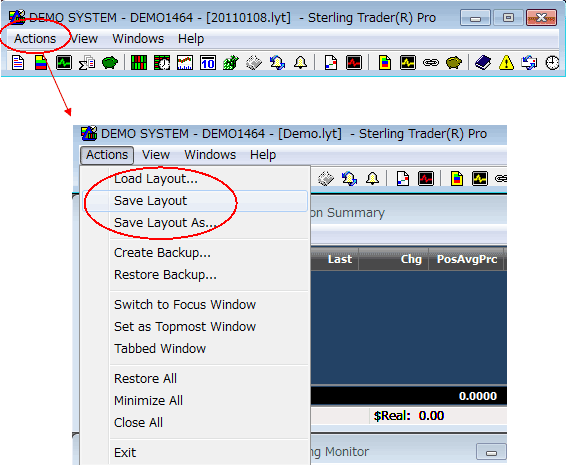Click the red-line black monitor icon, top toolbar

354,63
